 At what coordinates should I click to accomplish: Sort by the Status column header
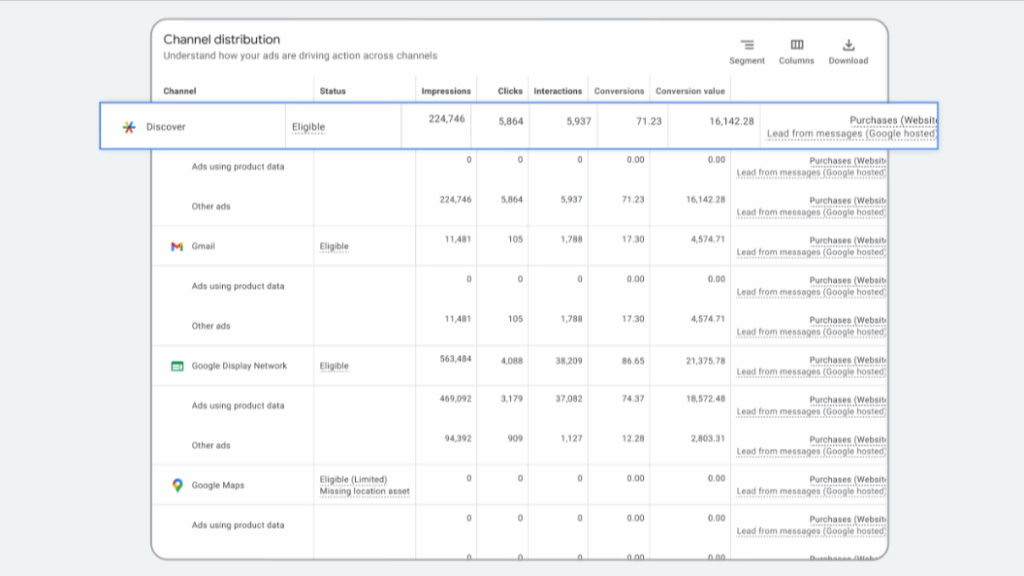332,91
